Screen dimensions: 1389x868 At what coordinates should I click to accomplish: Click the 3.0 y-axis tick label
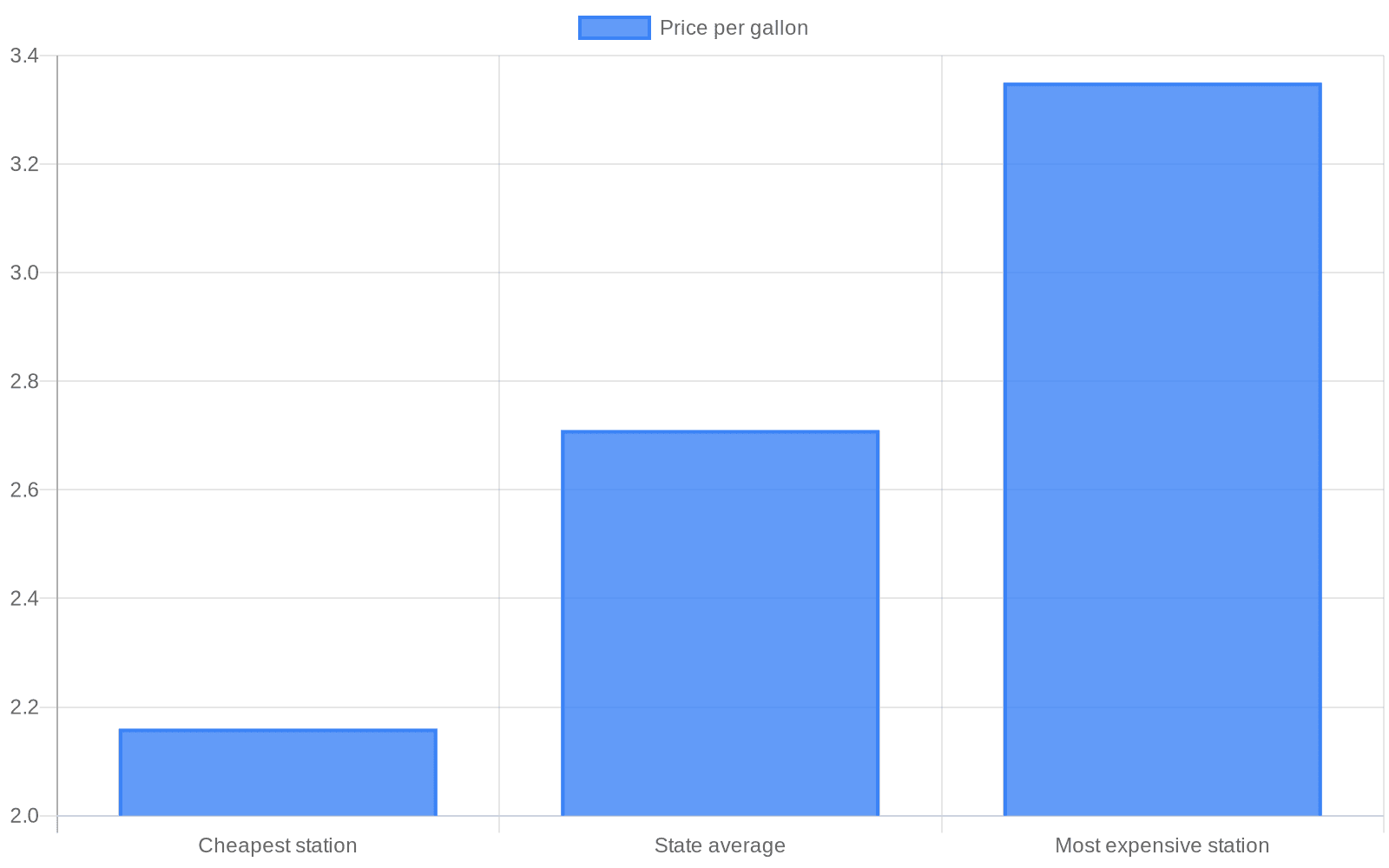(24, 273)
